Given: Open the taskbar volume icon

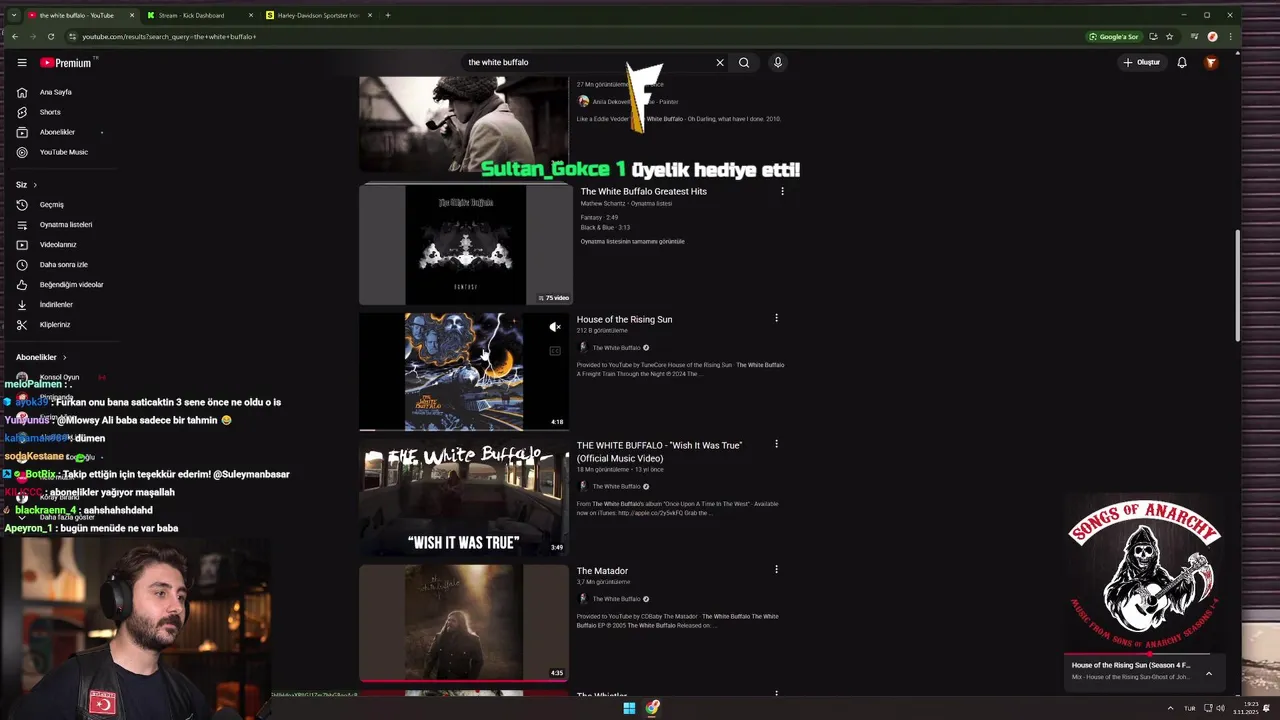Looking at the screenshot, I should coord(1220,708).
